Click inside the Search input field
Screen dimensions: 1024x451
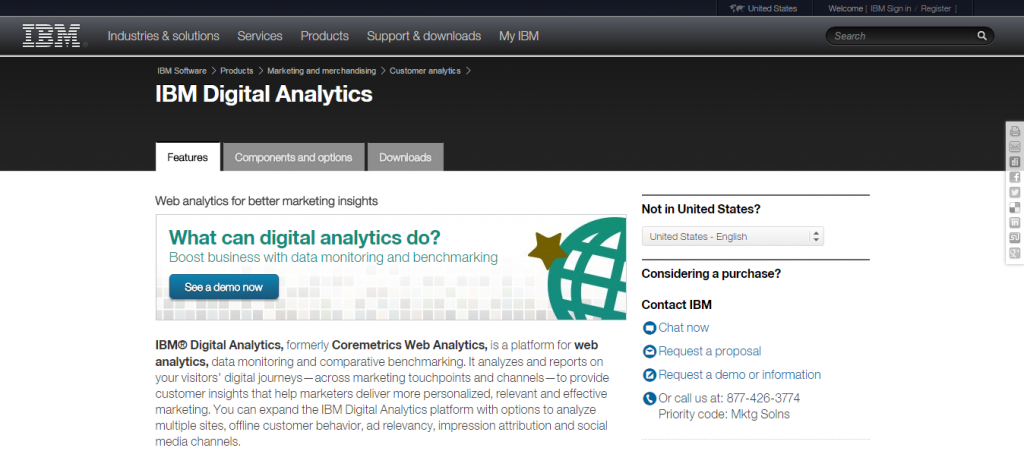tap(900, 36)
